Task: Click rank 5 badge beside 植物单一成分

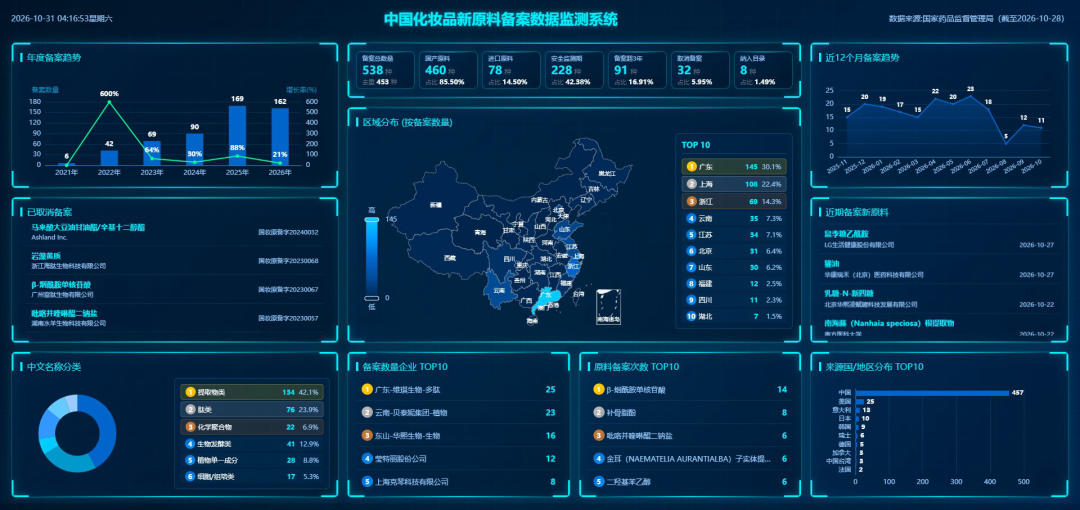Action: (190, 460)
